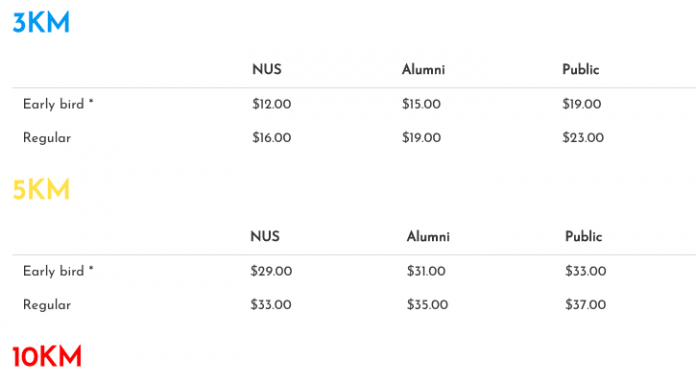Click the 5KM Early bird row label
The height and width of the screenshot is (385, 696).
58,271
